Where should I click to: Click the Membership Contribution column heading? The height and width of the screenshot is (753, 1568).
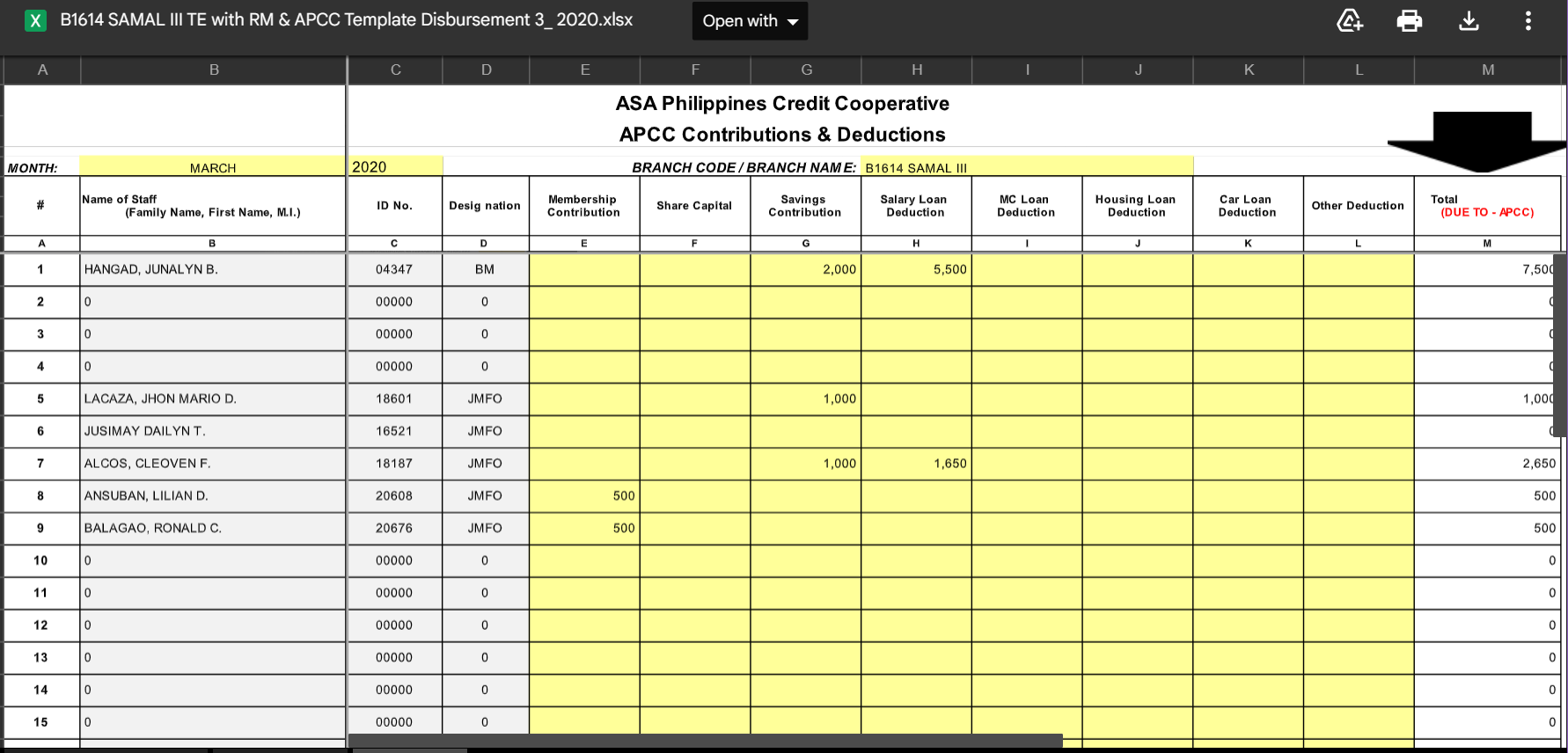[583, 206]
